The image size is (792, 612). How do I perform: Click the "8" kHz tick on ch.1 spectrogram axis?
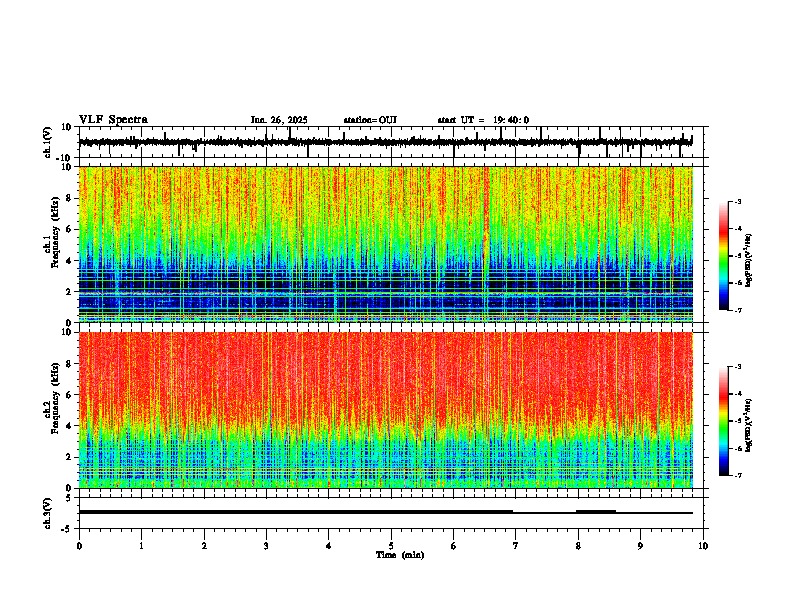tap(70, 198)
